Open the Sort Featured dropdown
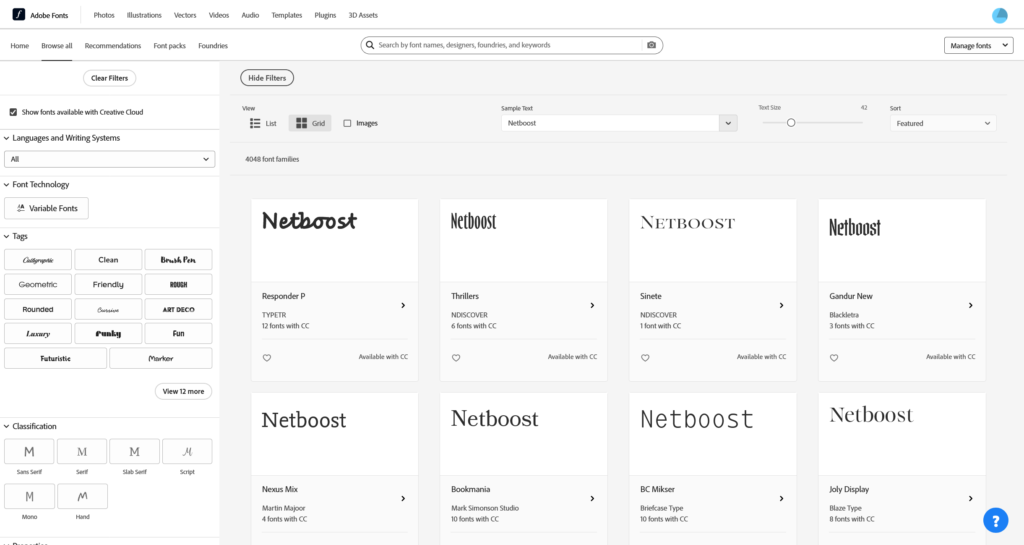This screenshot has height=545, width=1024. [x=942, y=123]
